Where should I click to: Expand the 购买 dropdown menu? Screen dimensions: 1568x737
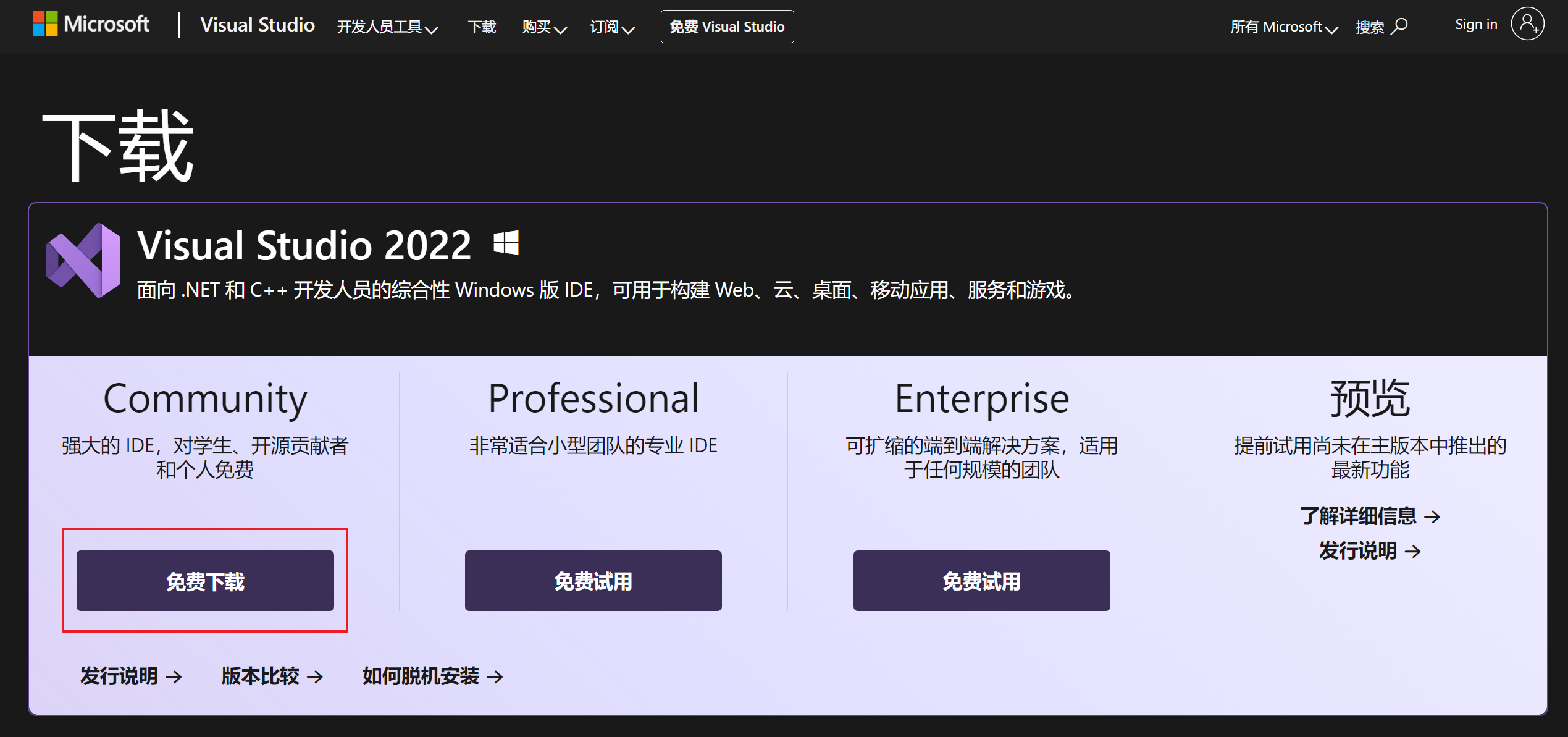(x=544, y=27)
